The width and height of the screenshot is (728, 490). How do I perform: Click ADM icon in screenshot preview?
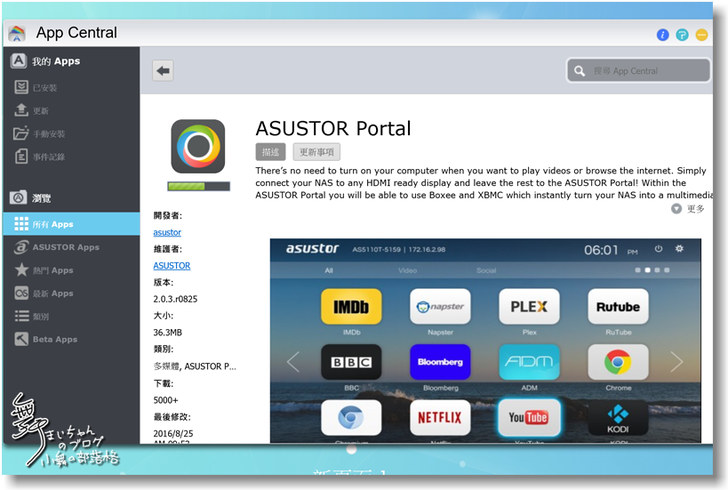tap(529, 362)
